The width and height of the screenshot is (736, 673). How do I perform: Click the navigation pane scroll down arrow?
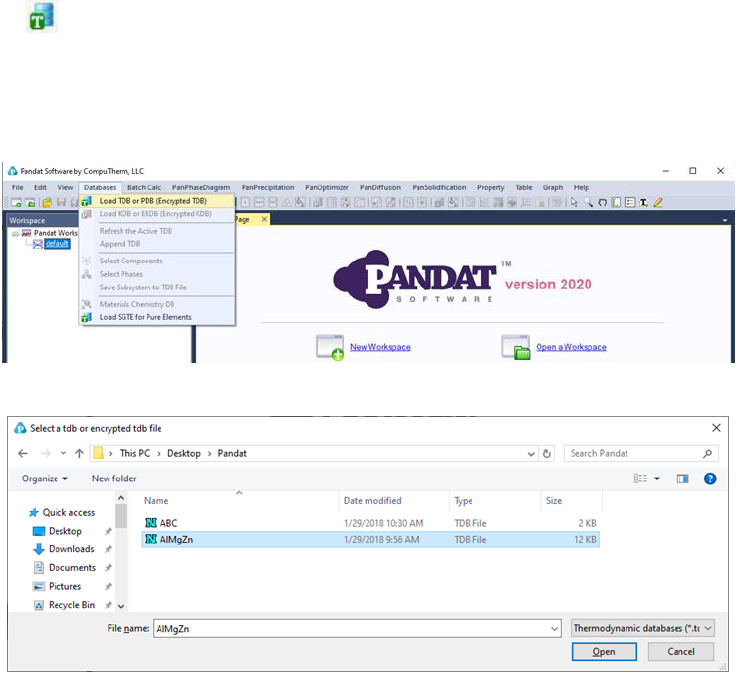[121, 606]
